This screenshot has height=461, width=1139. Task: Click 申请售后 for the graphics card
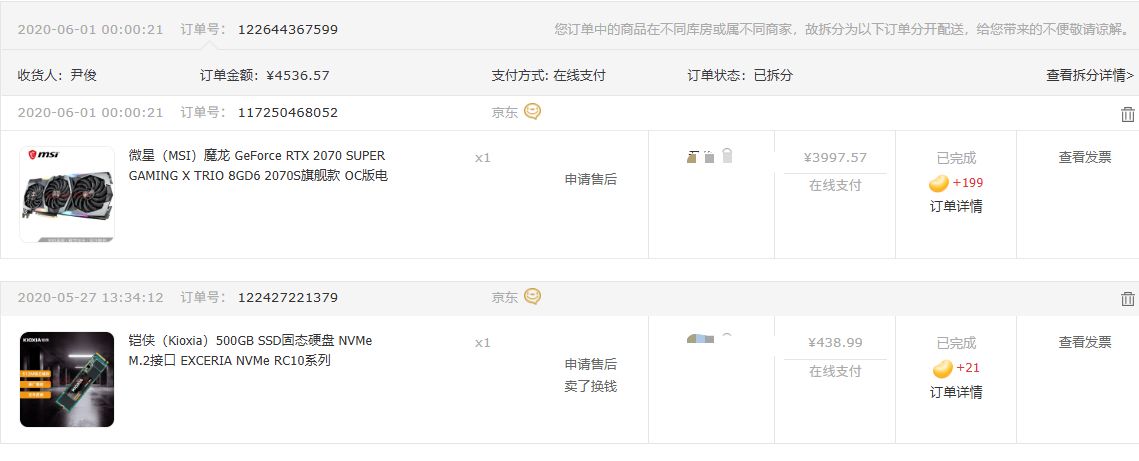(590, 180)
